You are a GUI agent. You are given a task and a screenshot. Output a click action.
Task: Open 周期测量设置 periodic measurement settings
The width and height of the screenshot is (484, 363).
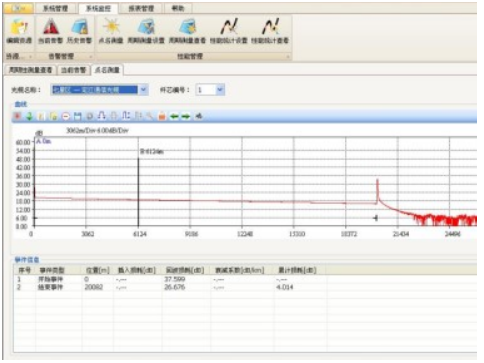(146, 31)
